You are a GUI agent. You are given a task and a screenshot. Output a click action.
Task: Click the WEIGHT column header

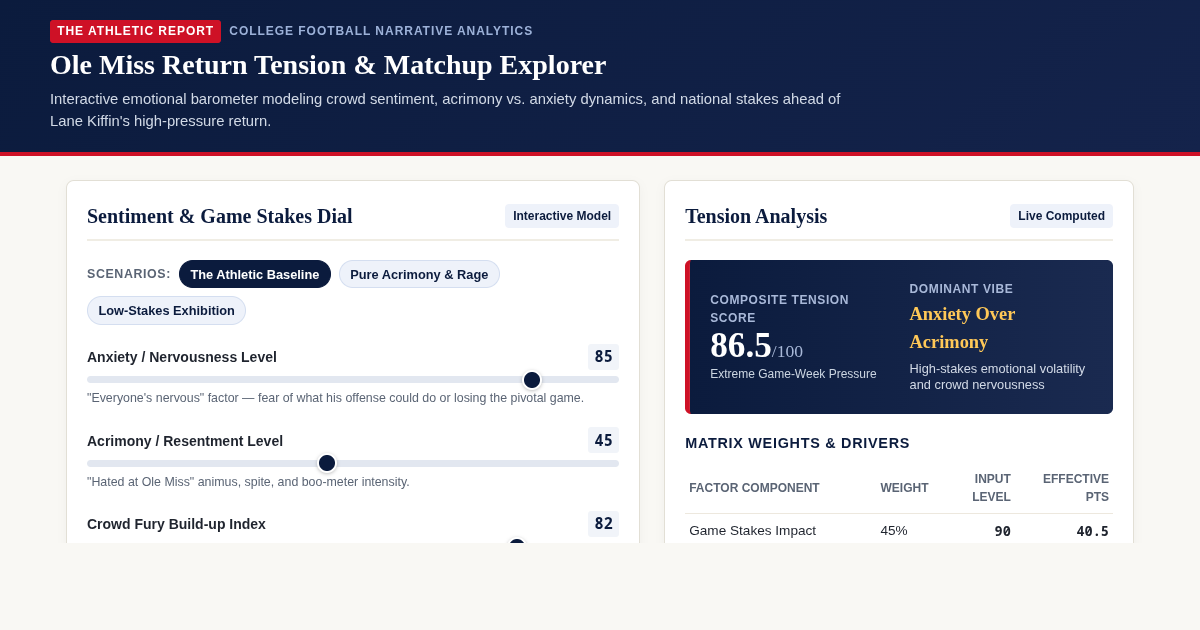pyautogui.click(x=904, y=488)
